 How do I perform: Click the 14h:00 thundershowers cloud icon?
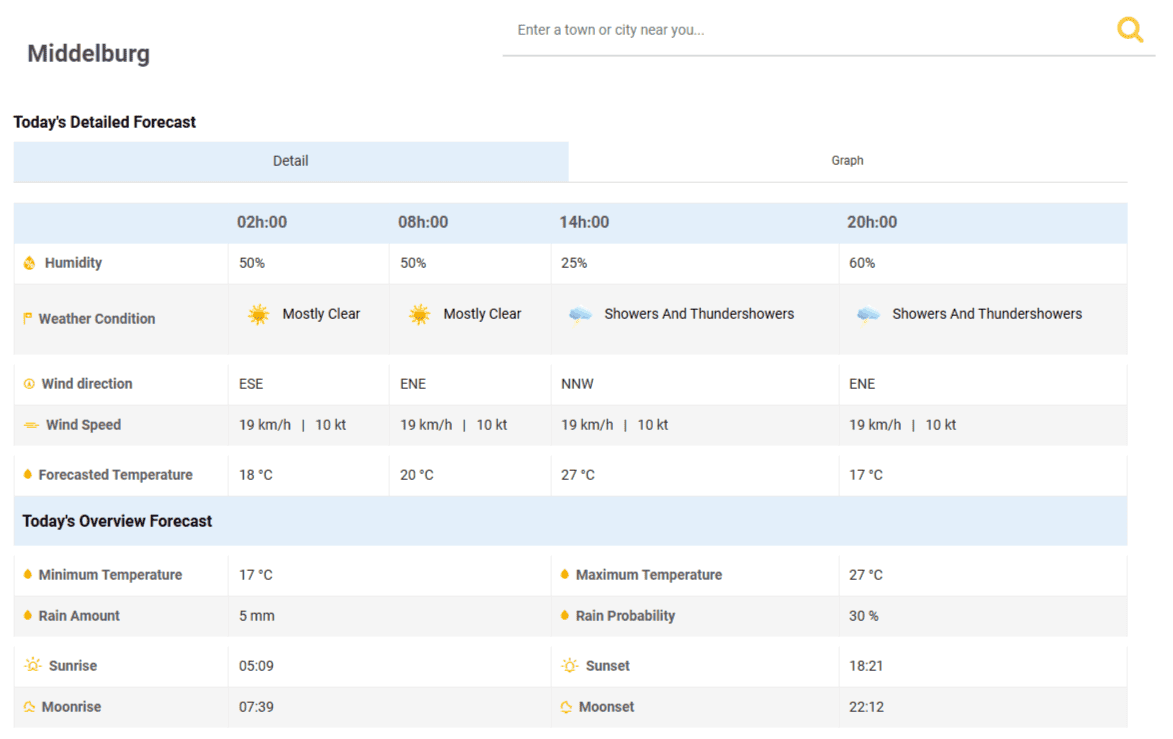tap(581, 314)
